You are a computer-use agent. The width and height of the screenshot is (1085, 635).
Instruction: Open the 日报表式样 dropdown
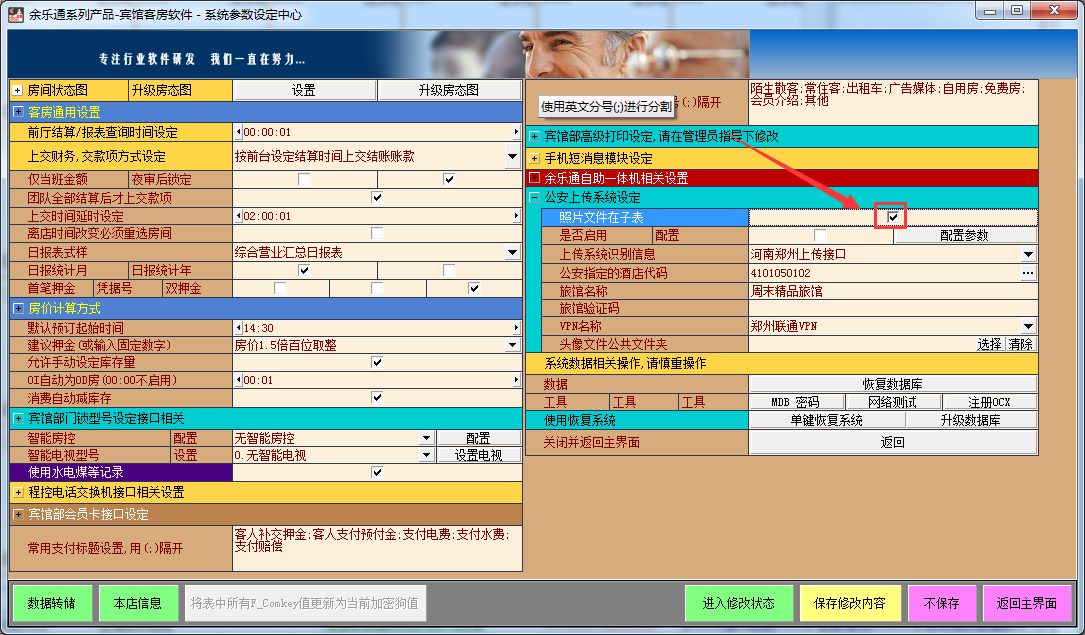coord(512,252)
